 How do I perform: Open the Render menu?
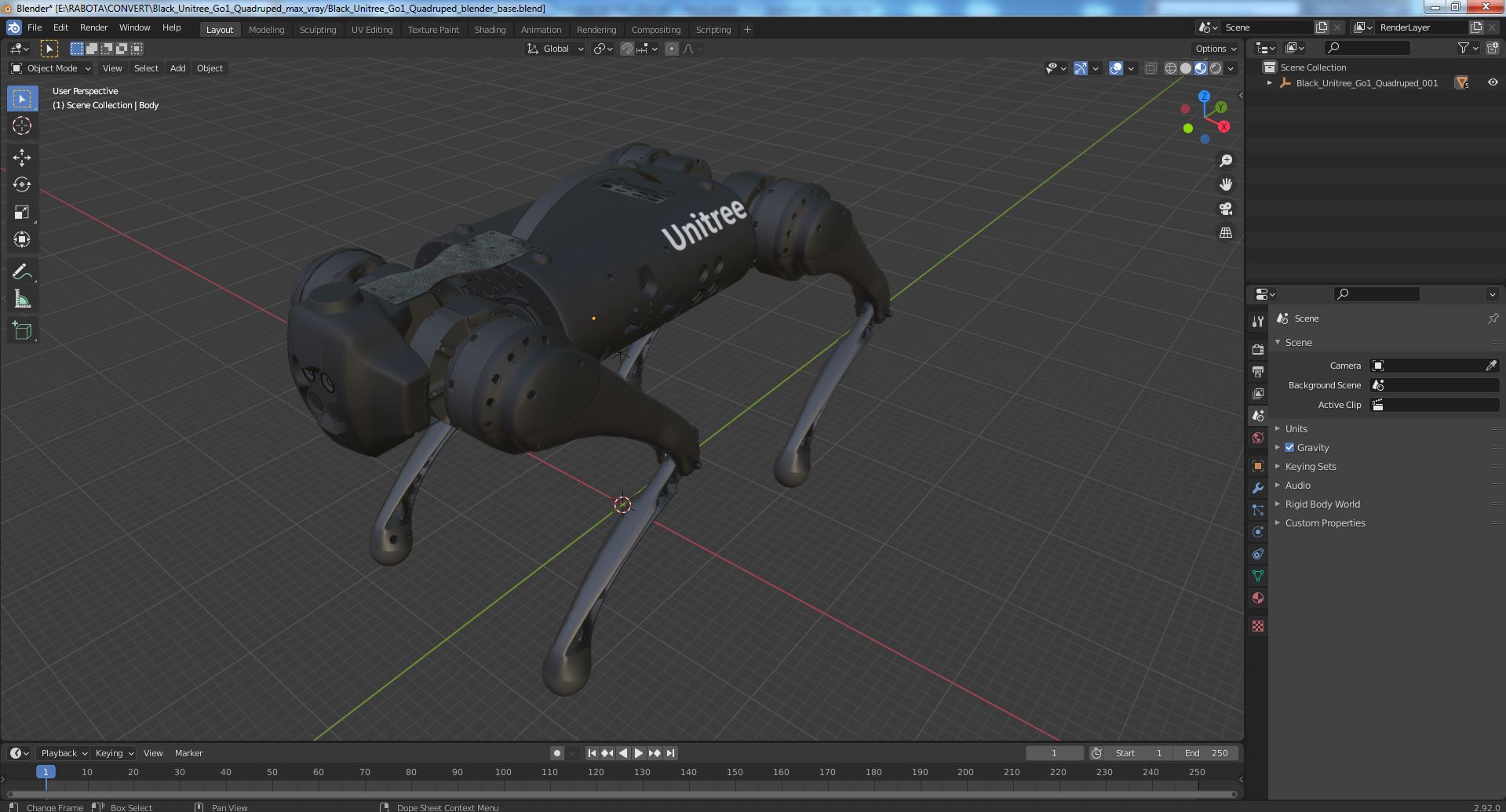93,27
